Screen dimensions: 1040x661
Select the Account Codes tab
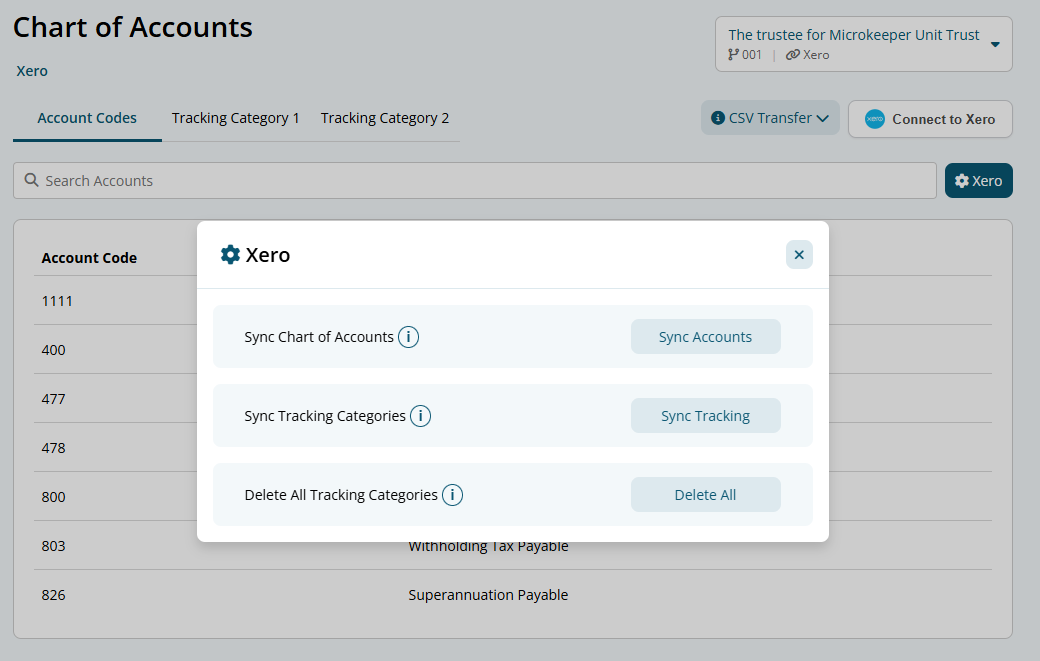point(87,118)
